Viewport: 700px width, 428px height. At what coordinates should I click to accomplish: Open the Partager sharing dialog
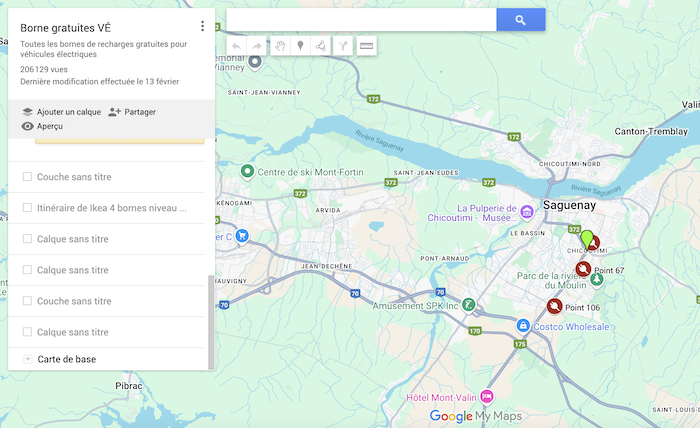click(132, 112)
